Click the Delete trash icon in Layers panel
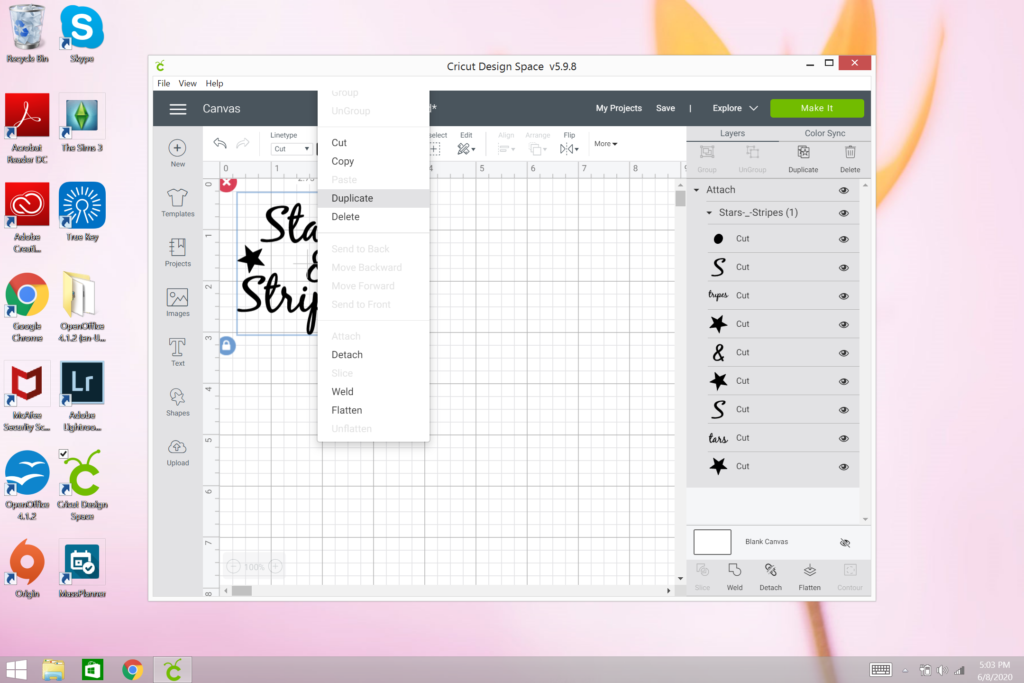Screen dimensions: 1024x683 [x=850, y=156]
